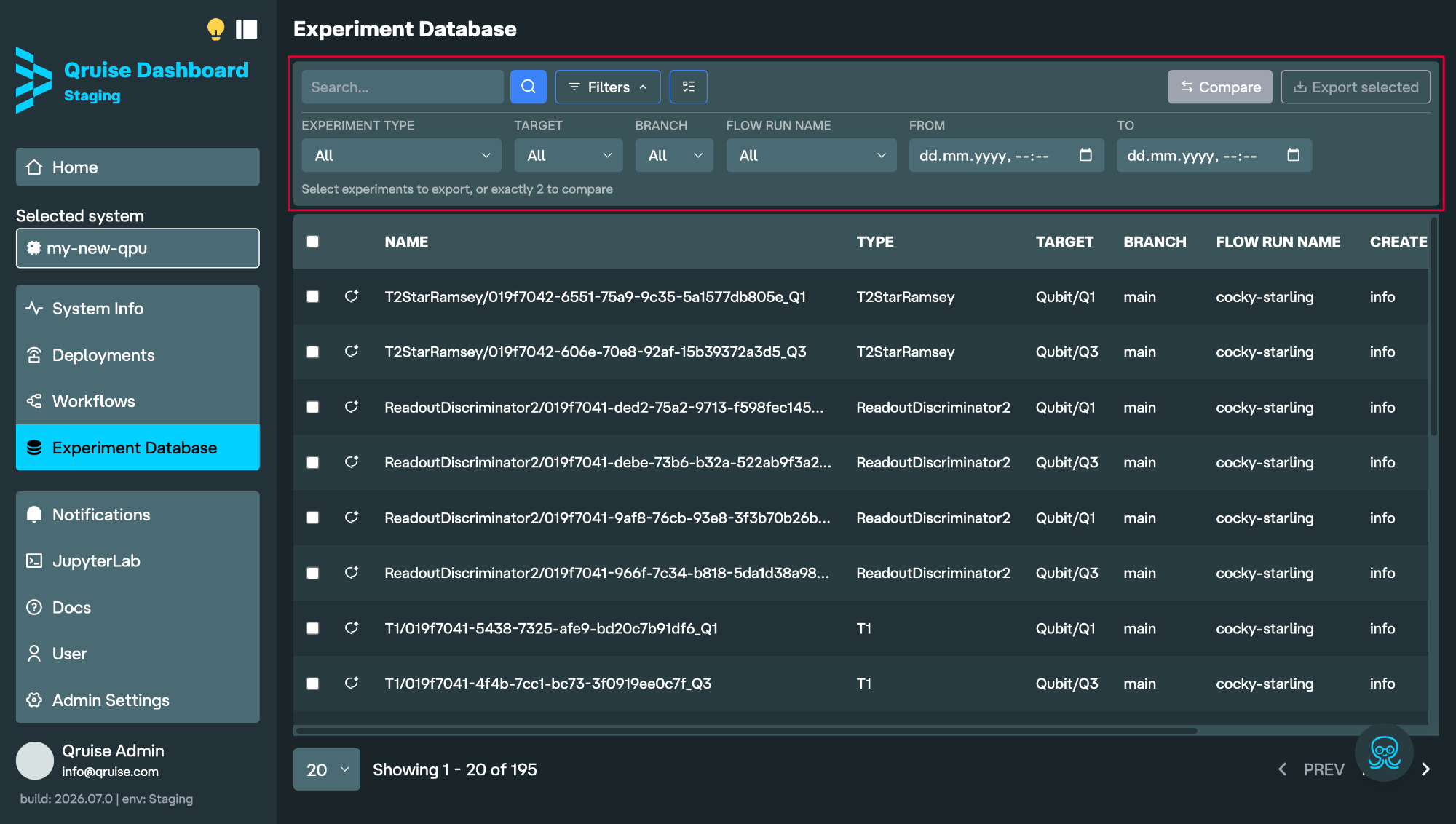Open the Flow Run Name dropdown
The image size is (1456, 824).
812,155
